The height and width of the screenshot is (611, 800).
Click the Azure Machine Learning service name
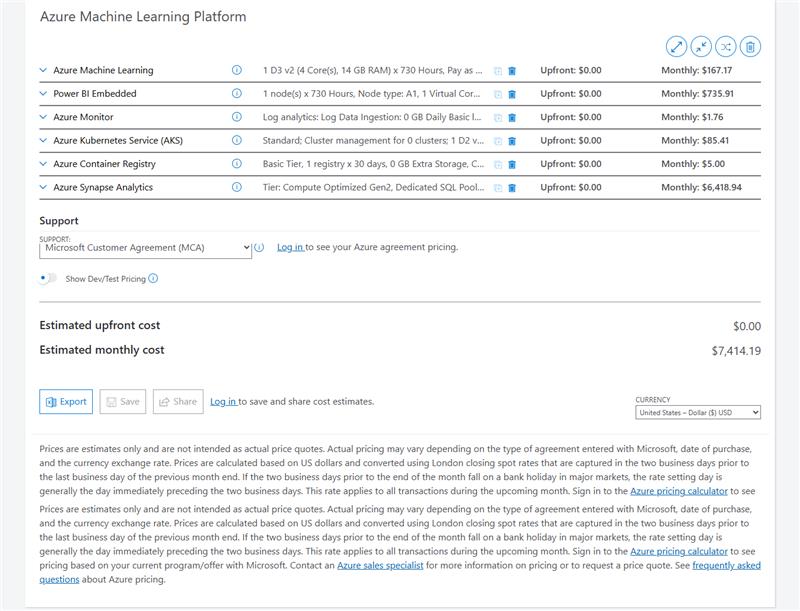tap(103, 70)
